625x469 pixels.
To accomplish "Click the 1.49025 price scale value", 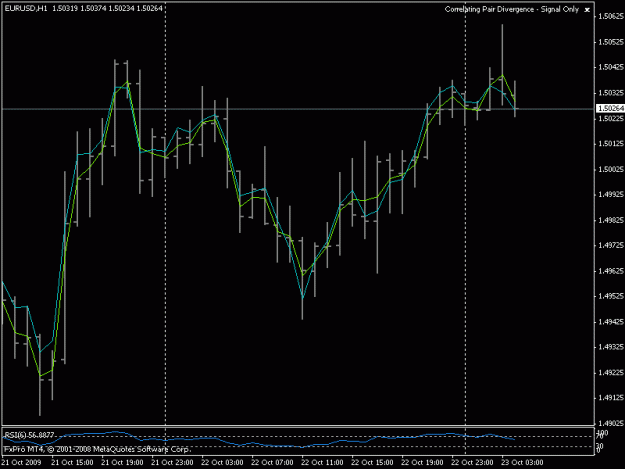I will point(611,423).
